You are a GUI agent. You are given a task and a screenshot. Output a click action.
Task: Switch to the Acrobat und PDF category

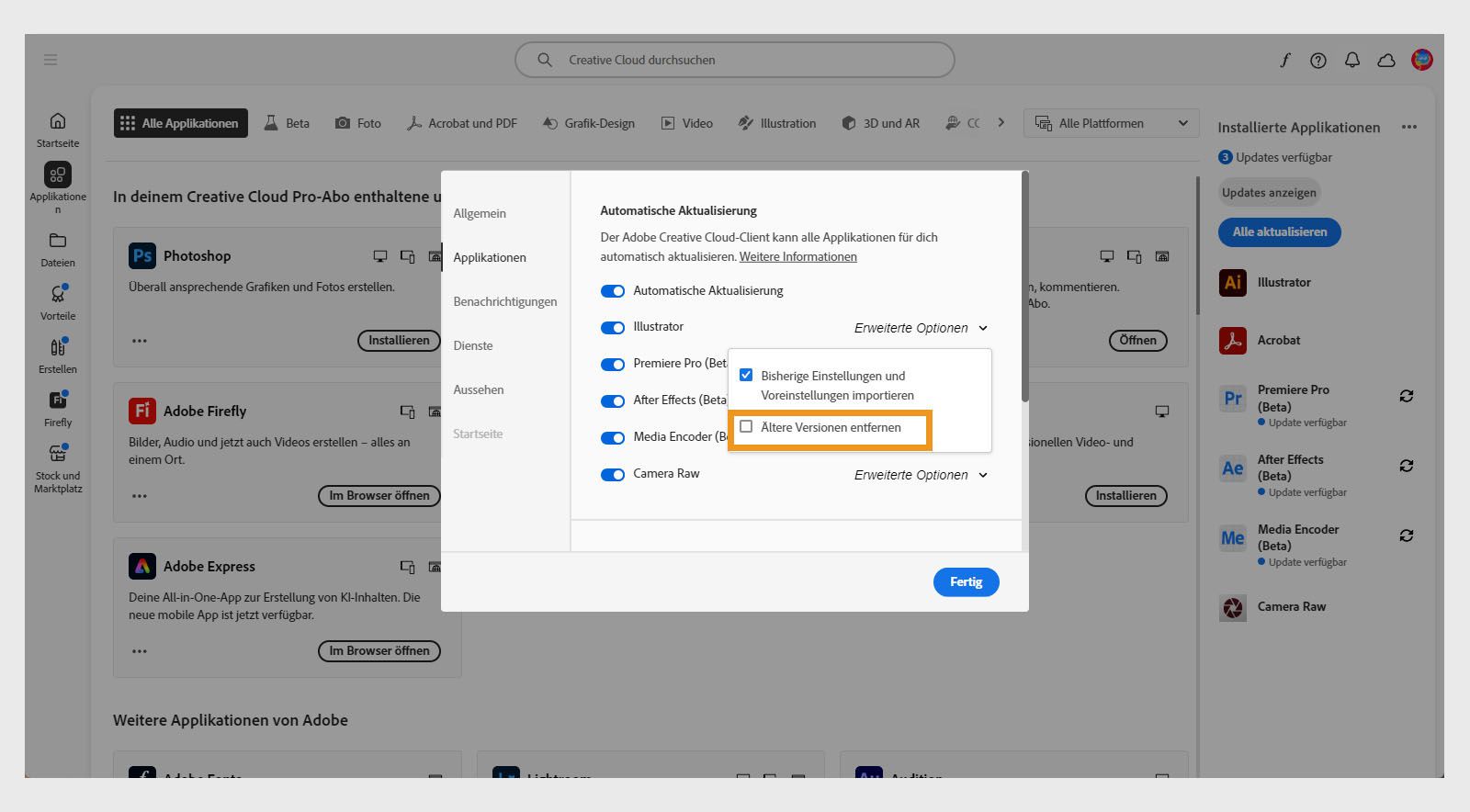pos(462,123)
